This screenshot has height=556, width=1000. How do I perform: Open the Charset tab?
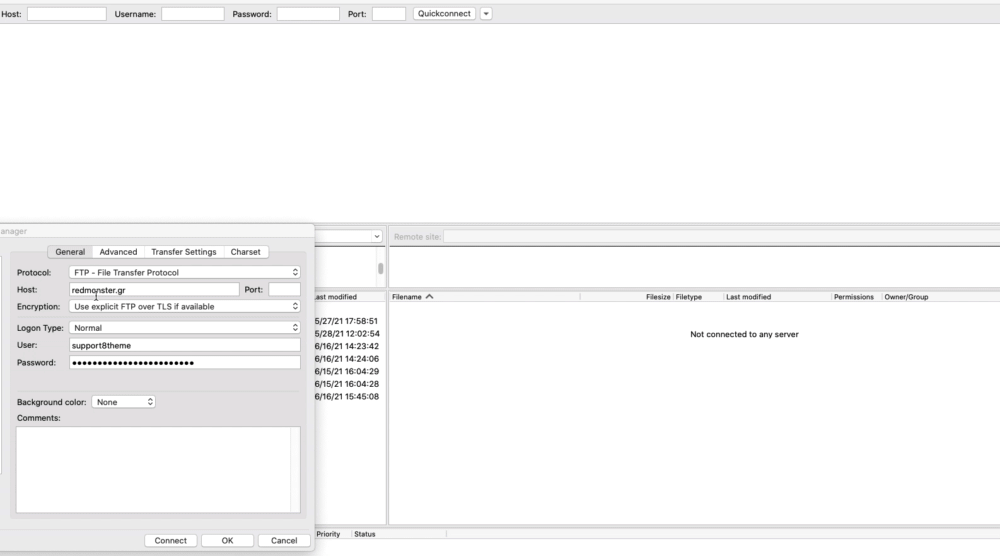click(246, 252)
